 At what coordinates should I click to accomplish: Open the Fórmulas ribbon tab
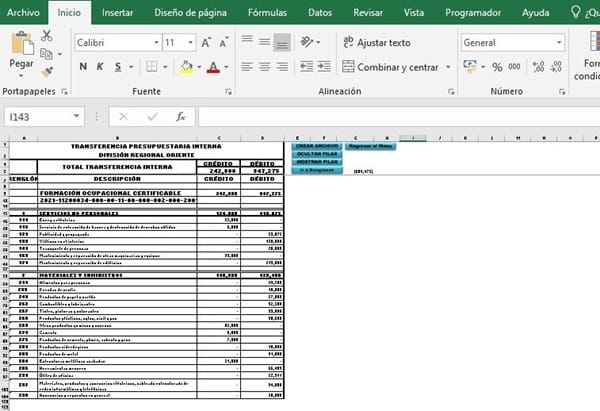[269, 13]
